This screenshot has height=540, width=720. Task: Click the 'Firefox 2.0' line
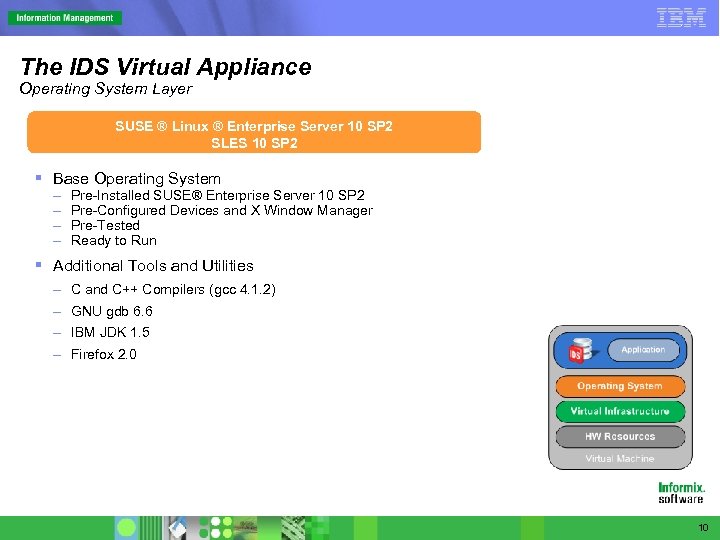click(104, 354)
